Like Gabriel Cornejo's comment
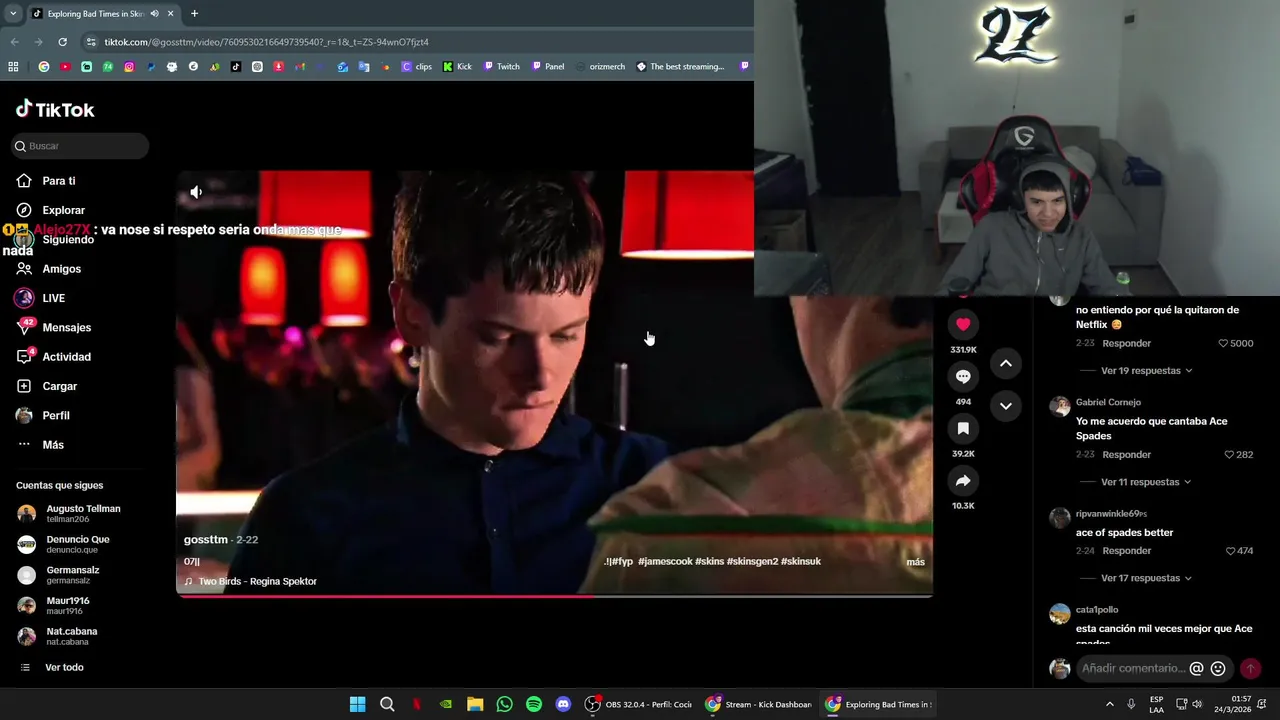Viewport: 1280px width, 720px height. point(1230,454)
